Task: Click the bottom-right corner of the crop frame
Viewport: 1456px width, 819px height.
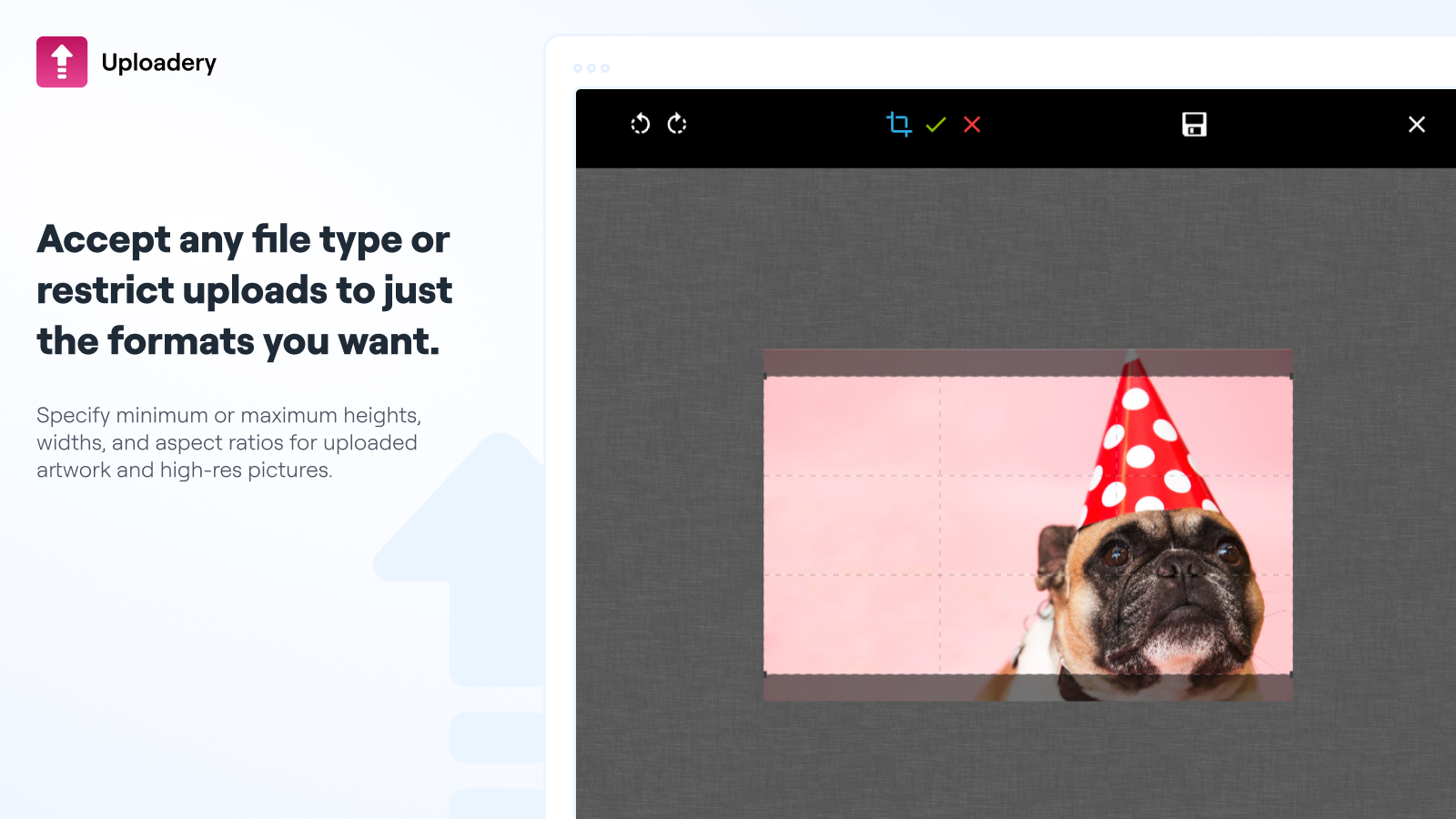Action: 1290,673
